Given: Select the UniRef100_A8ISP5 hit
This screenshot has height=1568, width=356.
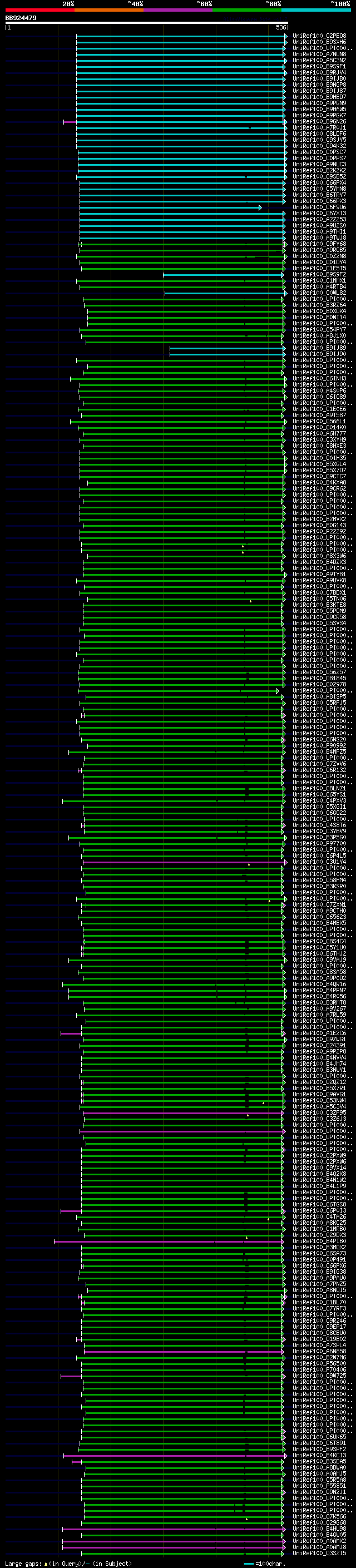Looking at the screenshot, I should (x=319, y=696).
